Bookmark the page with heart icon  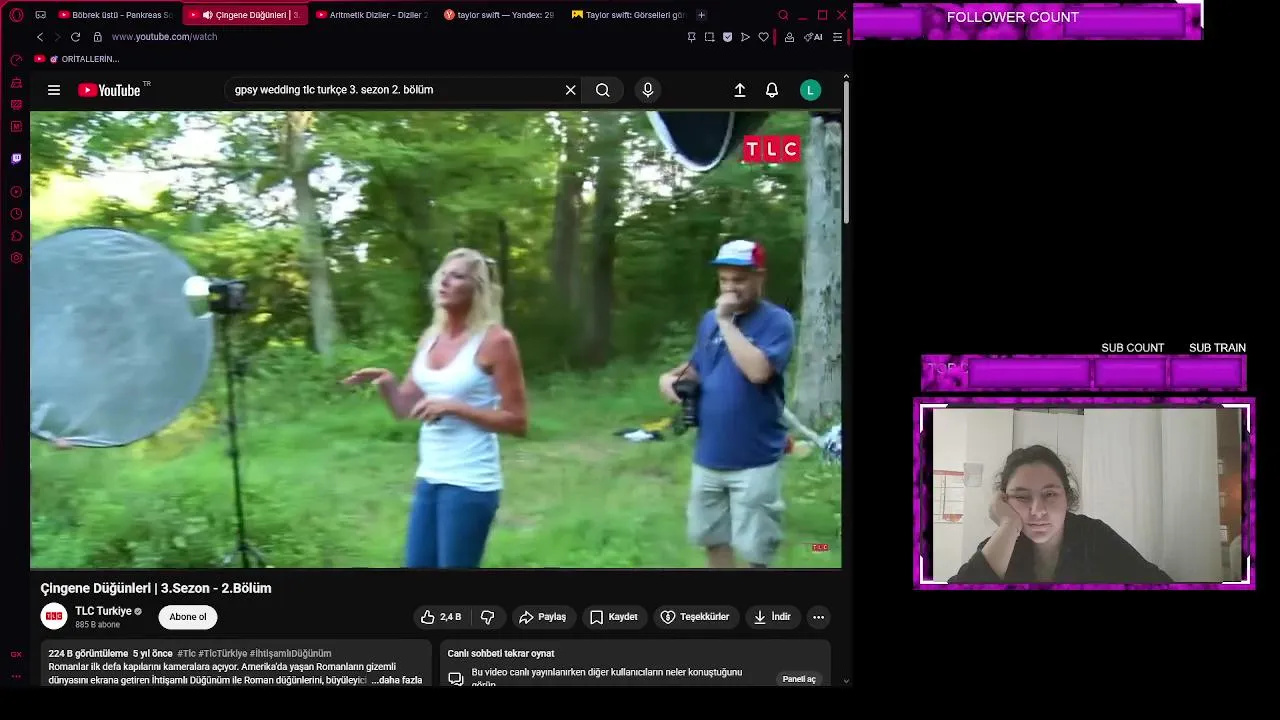(764, 37)
